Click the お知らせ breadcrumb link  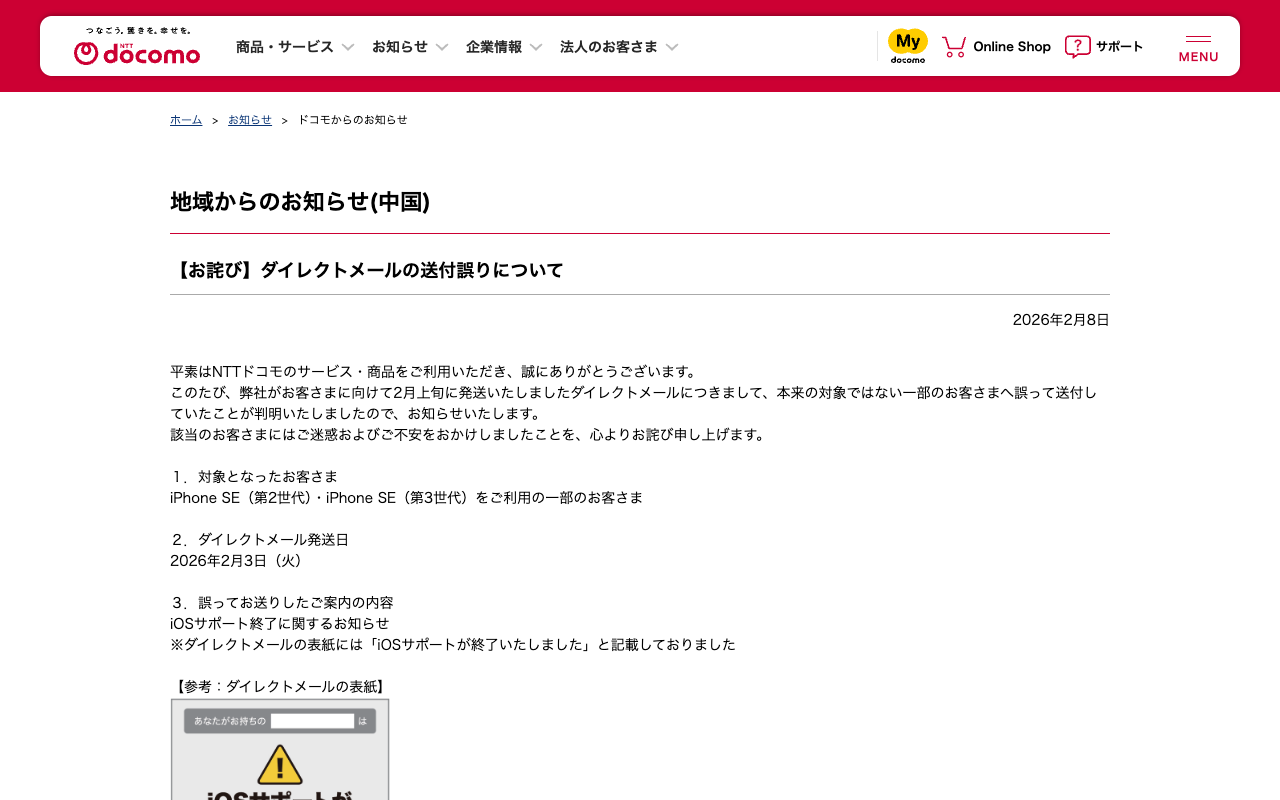point(250,120)
